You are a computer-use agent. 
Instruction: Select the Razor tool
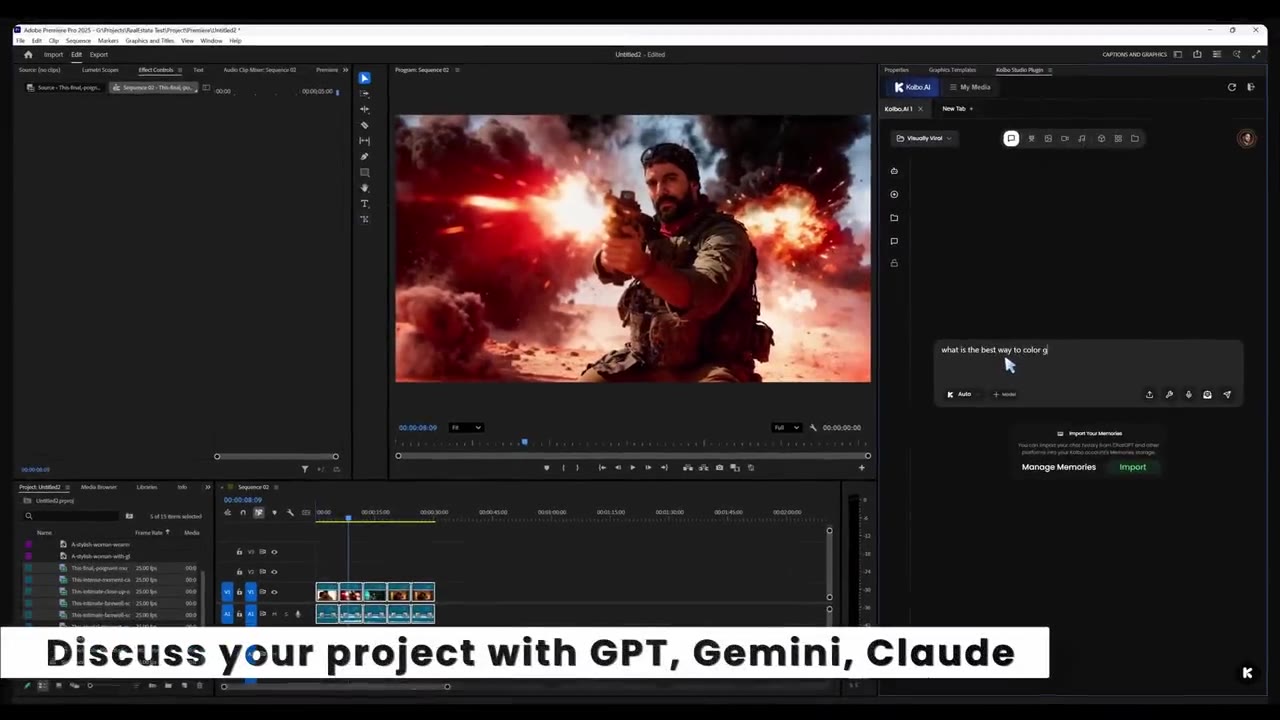[x=364, y=125]
